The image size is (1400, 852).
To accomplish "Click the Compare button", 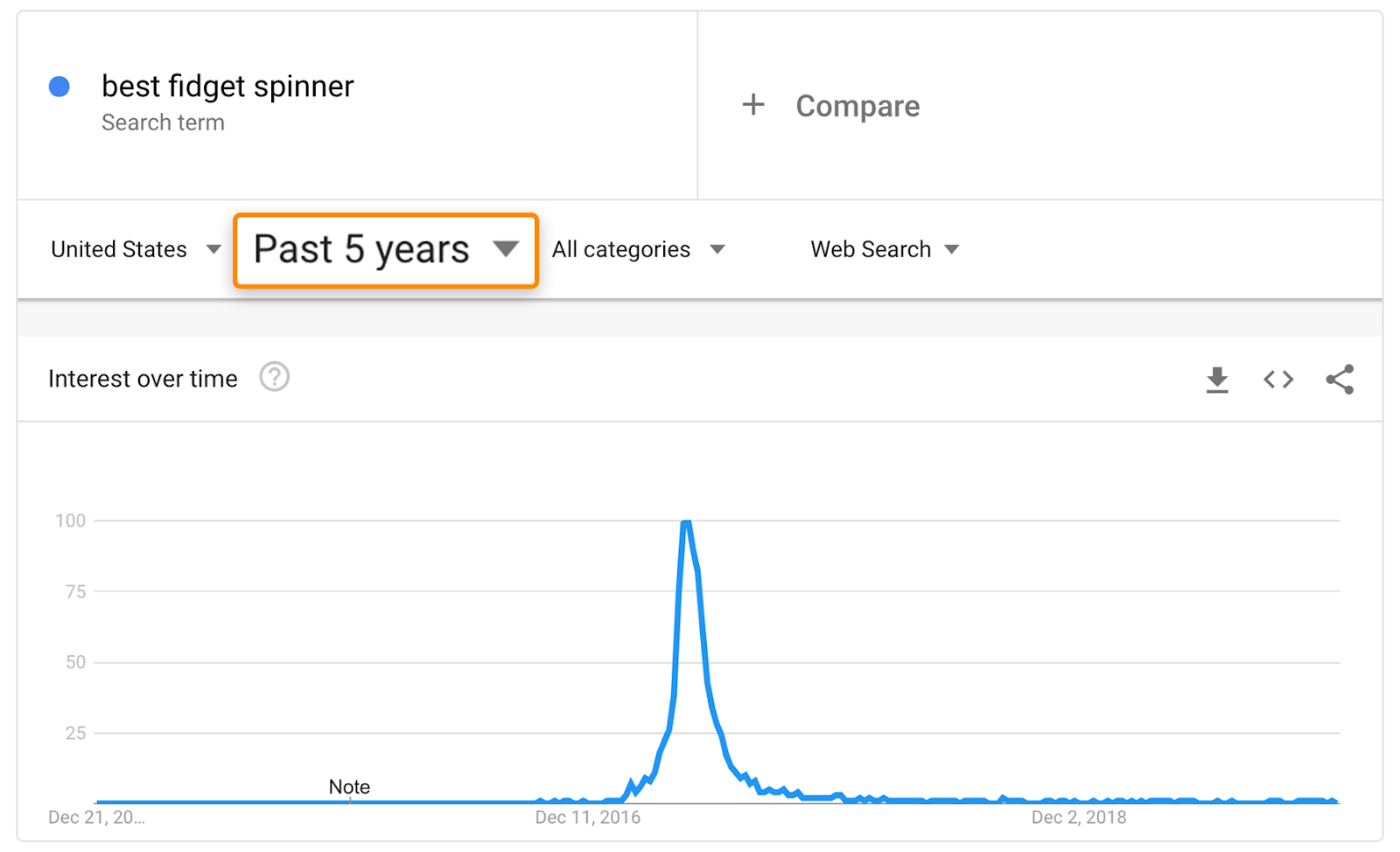I will point(857,107).
